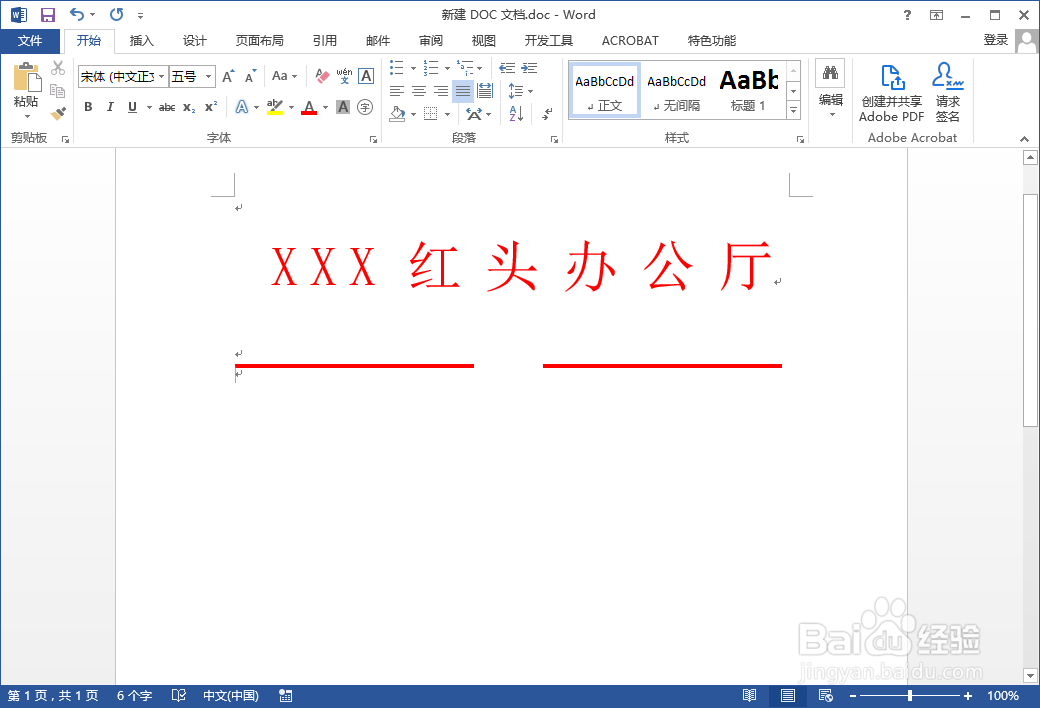
Task: Open the font name dropdown showing 宋体
Action: tap(162, 75)
